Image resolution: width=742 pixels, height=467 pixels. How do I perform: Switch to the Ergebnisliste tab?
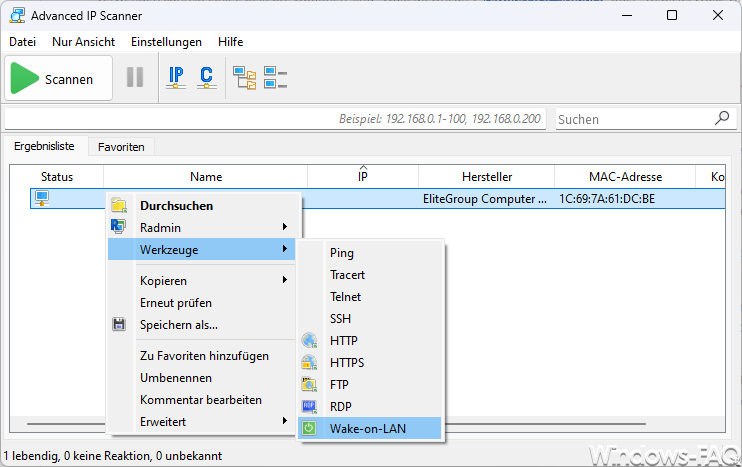[44, 146]
